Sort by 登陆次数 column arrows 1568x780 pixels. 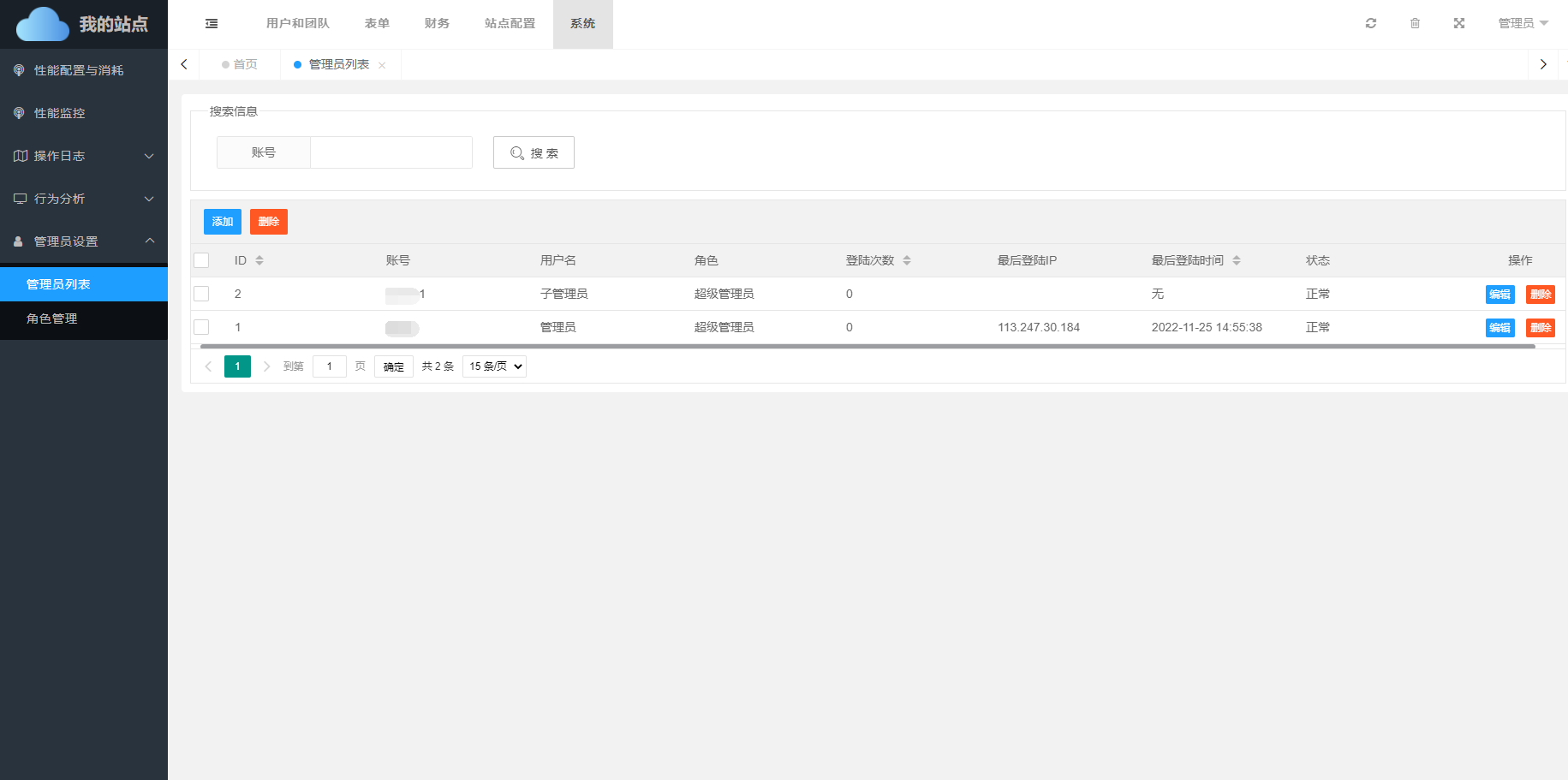[x=907, y=260]
